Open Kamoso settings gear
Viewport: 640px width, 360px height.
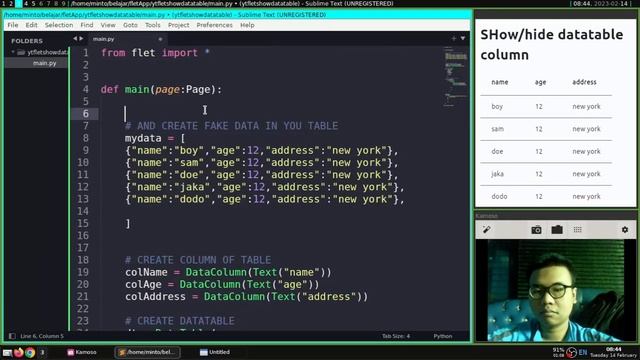coord(625,230)
